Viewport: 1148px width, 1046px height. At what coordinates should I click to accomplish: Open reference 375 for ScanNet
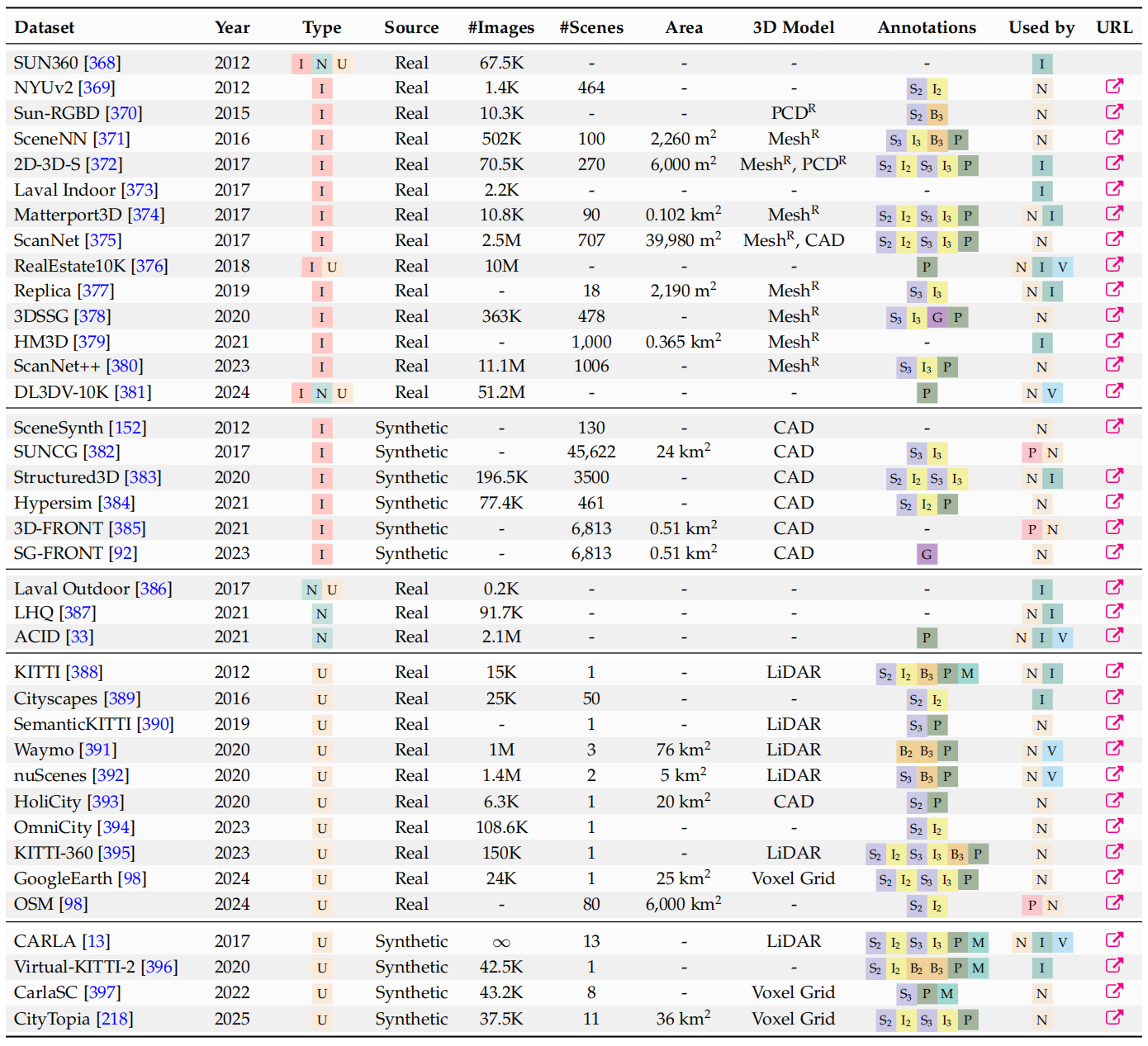(103, 240)
